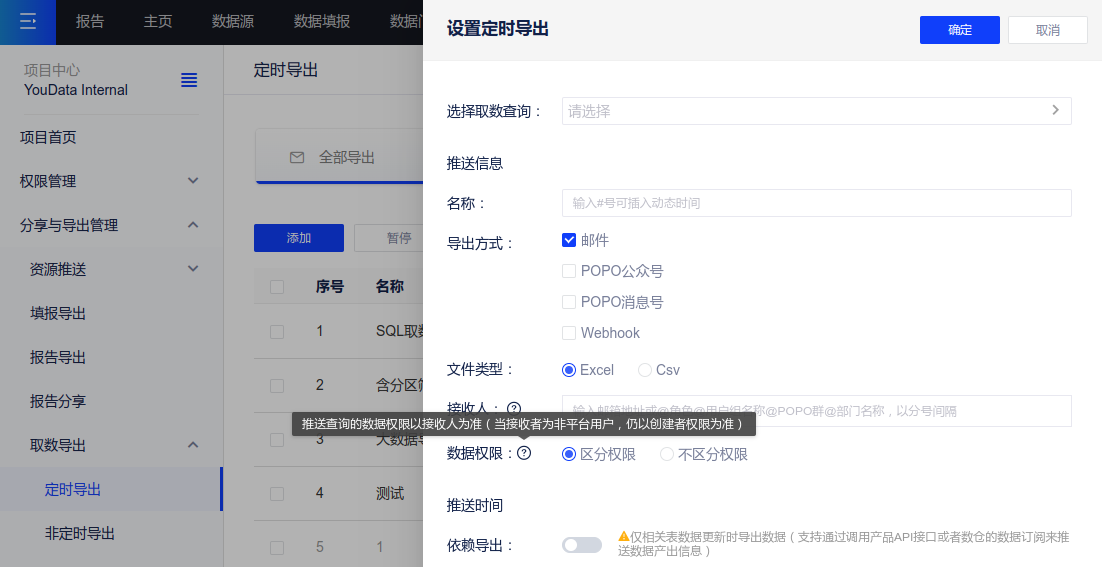Screen dimensions: 1102x567
Task: Open the 选择取数查询 dropdown
Action: click(816, 111)
